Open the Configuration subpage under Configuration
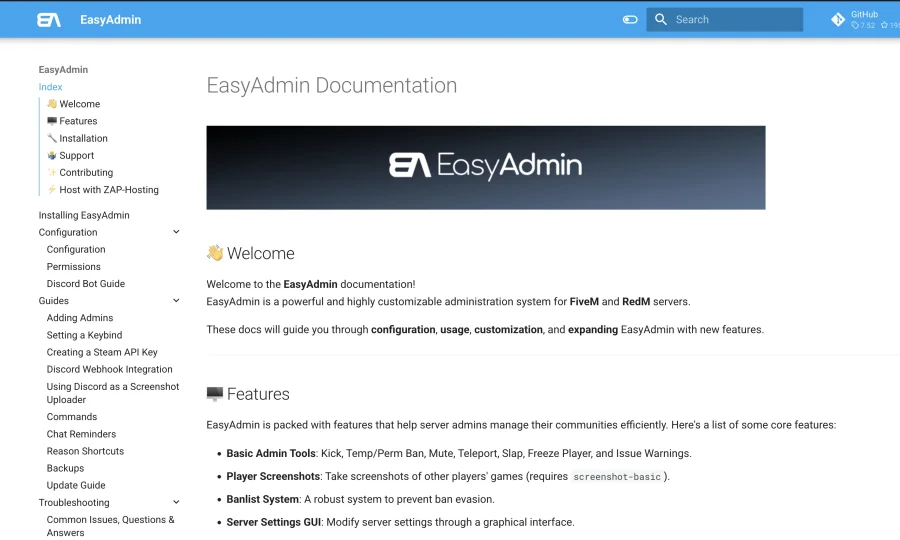Screen dimensions: 900x540 [76, 250]
